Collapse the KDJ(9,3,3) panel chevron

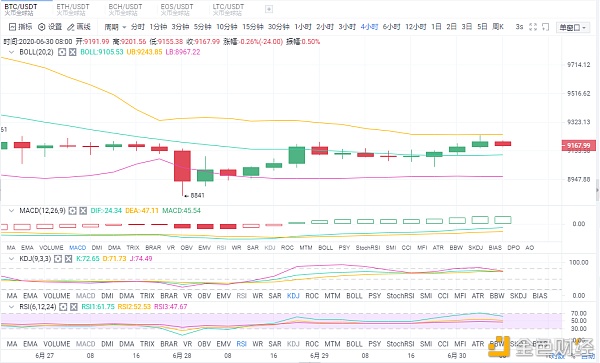(11, 259)
